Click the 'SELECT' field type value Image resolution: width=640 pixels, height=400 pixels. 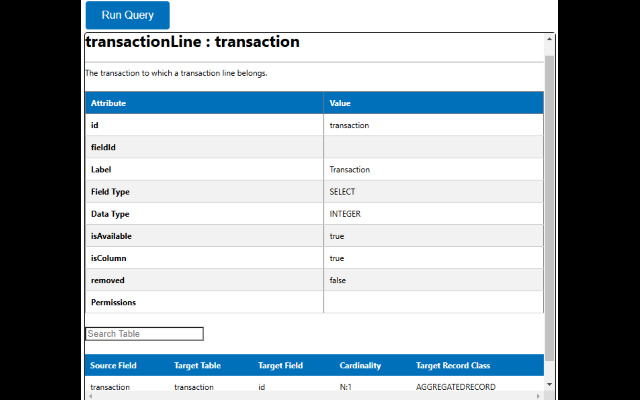pyautogui.click(x=342, y=192)
